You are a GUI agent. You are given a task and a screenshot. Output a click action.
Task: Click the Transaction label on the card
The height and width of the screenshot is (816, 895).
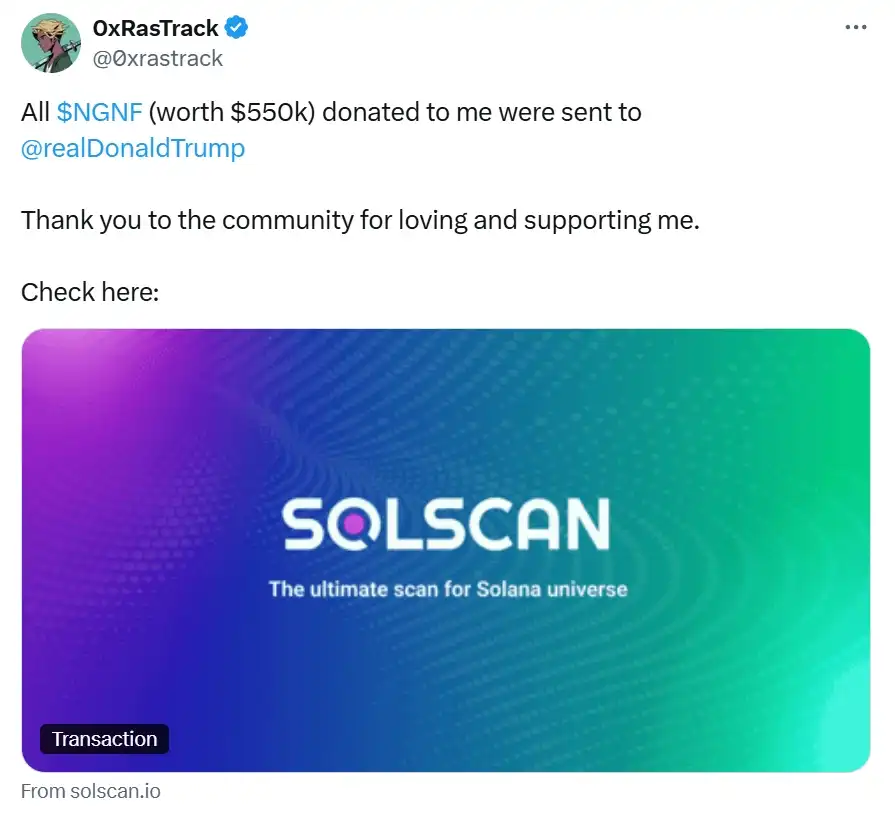(105, 740)
